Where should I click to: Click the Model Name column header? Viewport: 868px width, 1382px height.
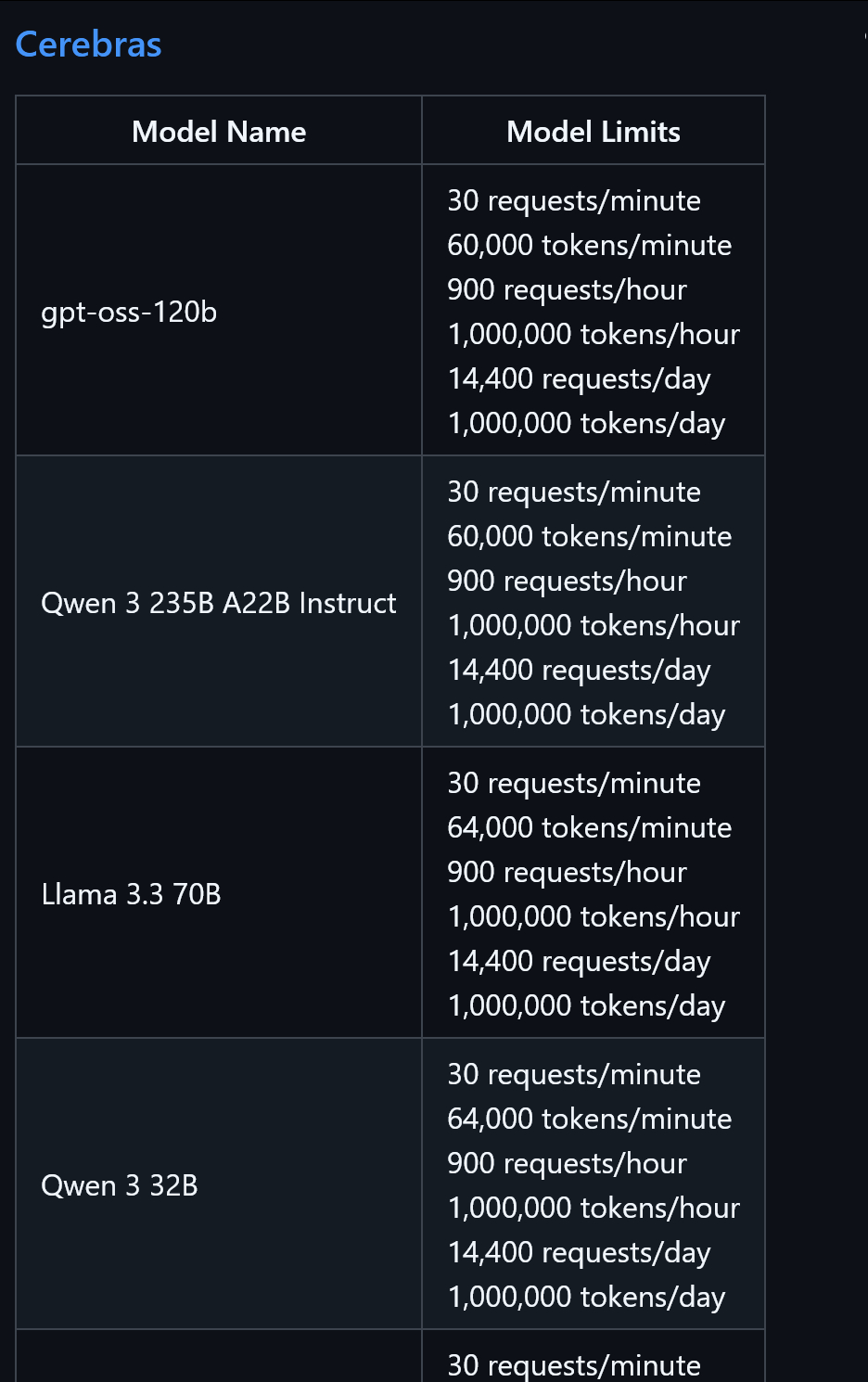(219, 132)
